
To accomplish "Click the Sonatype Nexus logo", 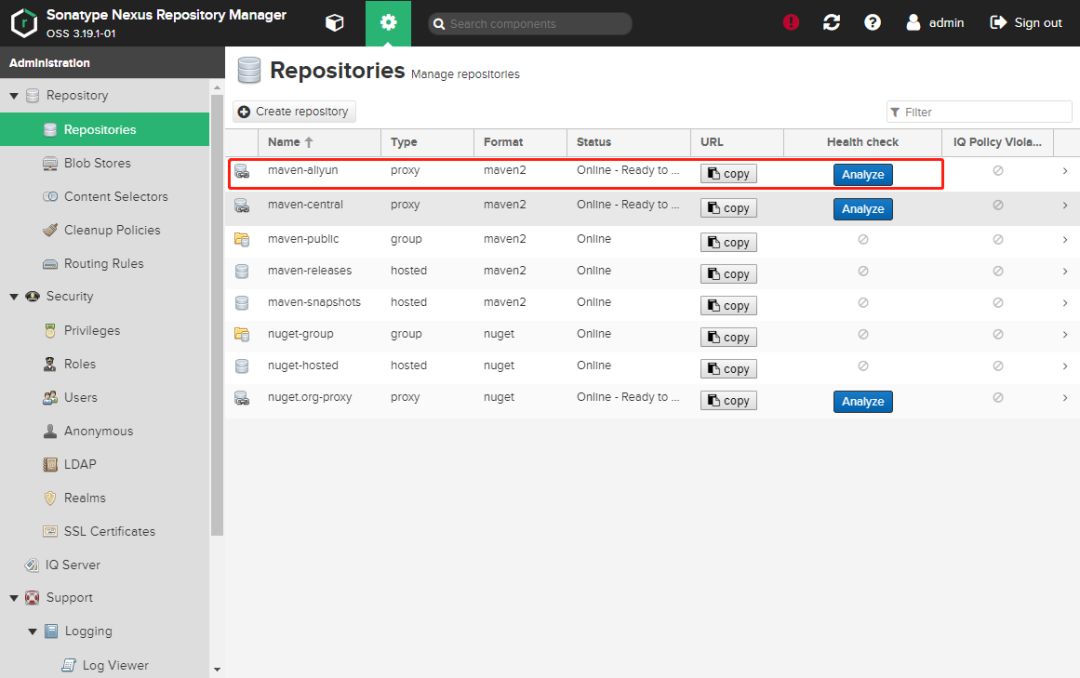I will tap(23, 23).
